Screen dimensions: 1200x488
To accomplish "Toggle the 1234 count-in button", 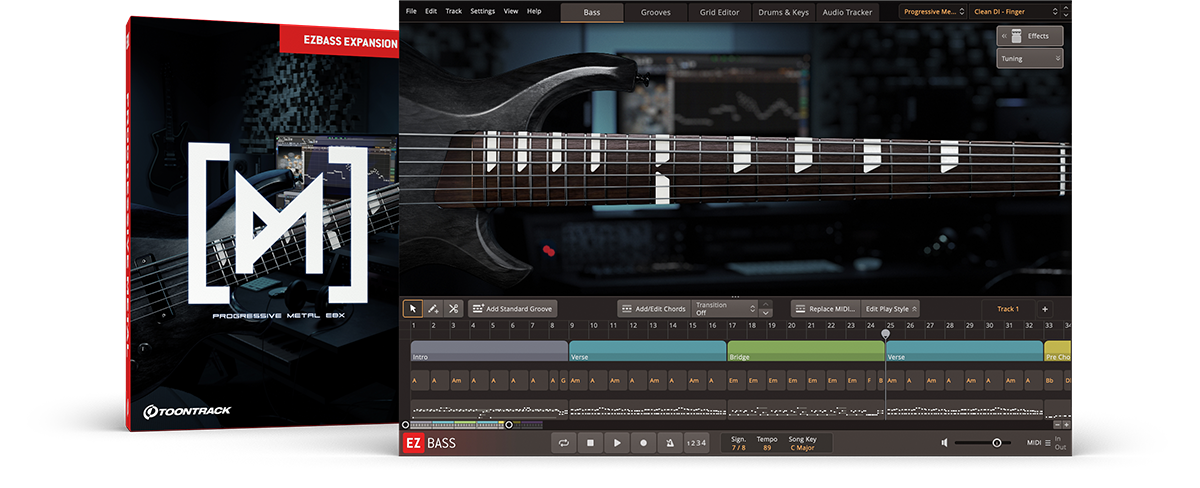I will point(696,443).
